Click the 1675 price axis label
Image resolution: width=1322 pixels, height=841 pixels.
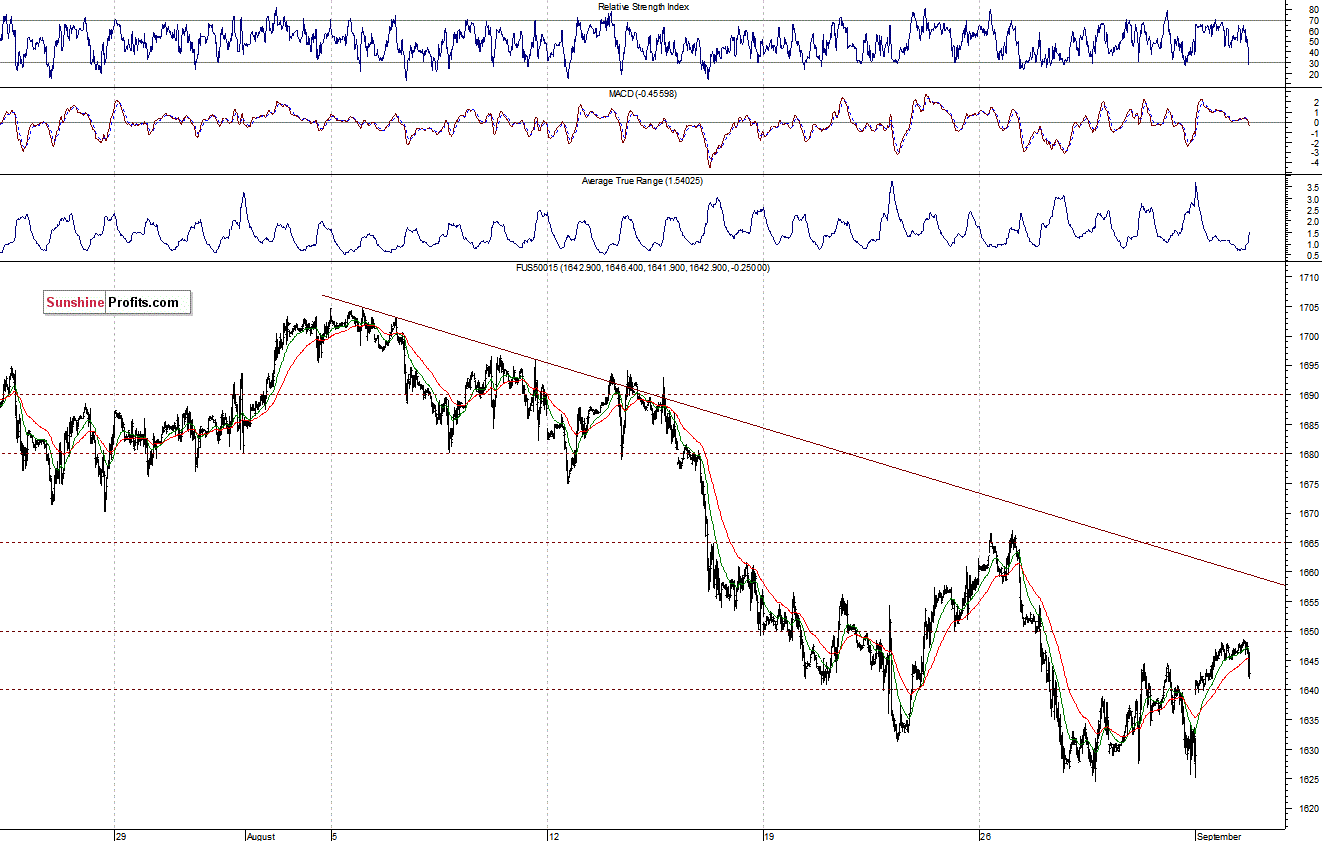pyautogui.click(x=1307, y=484)
